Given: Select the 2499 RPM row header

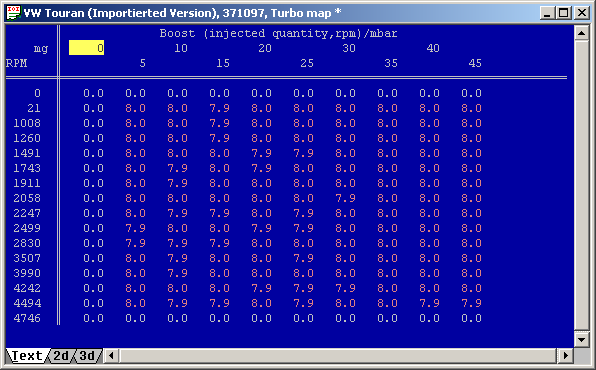Looking at the screenshot, I should [x=27, y=229].
